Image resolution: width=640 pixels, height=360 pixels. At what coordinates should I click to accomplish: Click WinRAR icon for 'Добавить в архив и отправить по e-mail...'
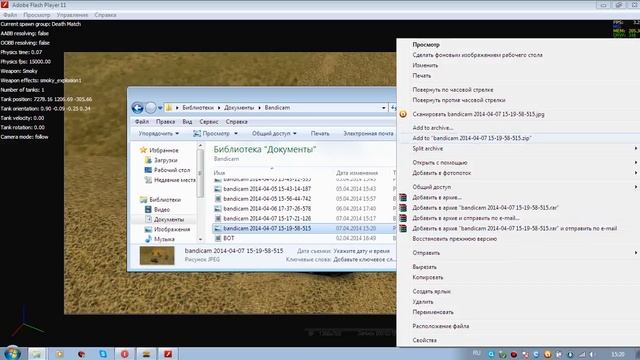coord(403,218)
